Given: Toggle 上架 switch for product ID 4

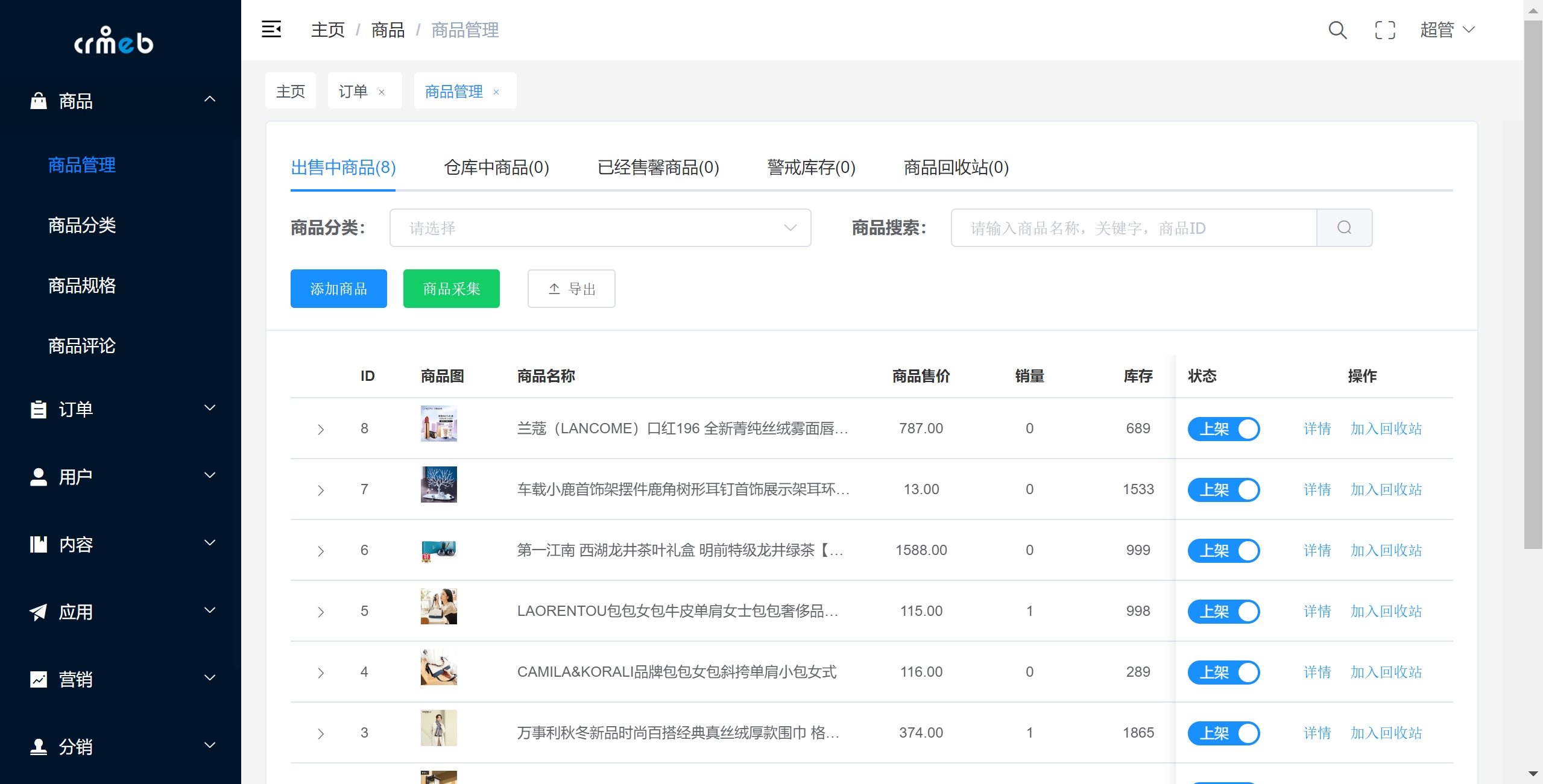Looking at the screenshot, I should (1223, 673).
